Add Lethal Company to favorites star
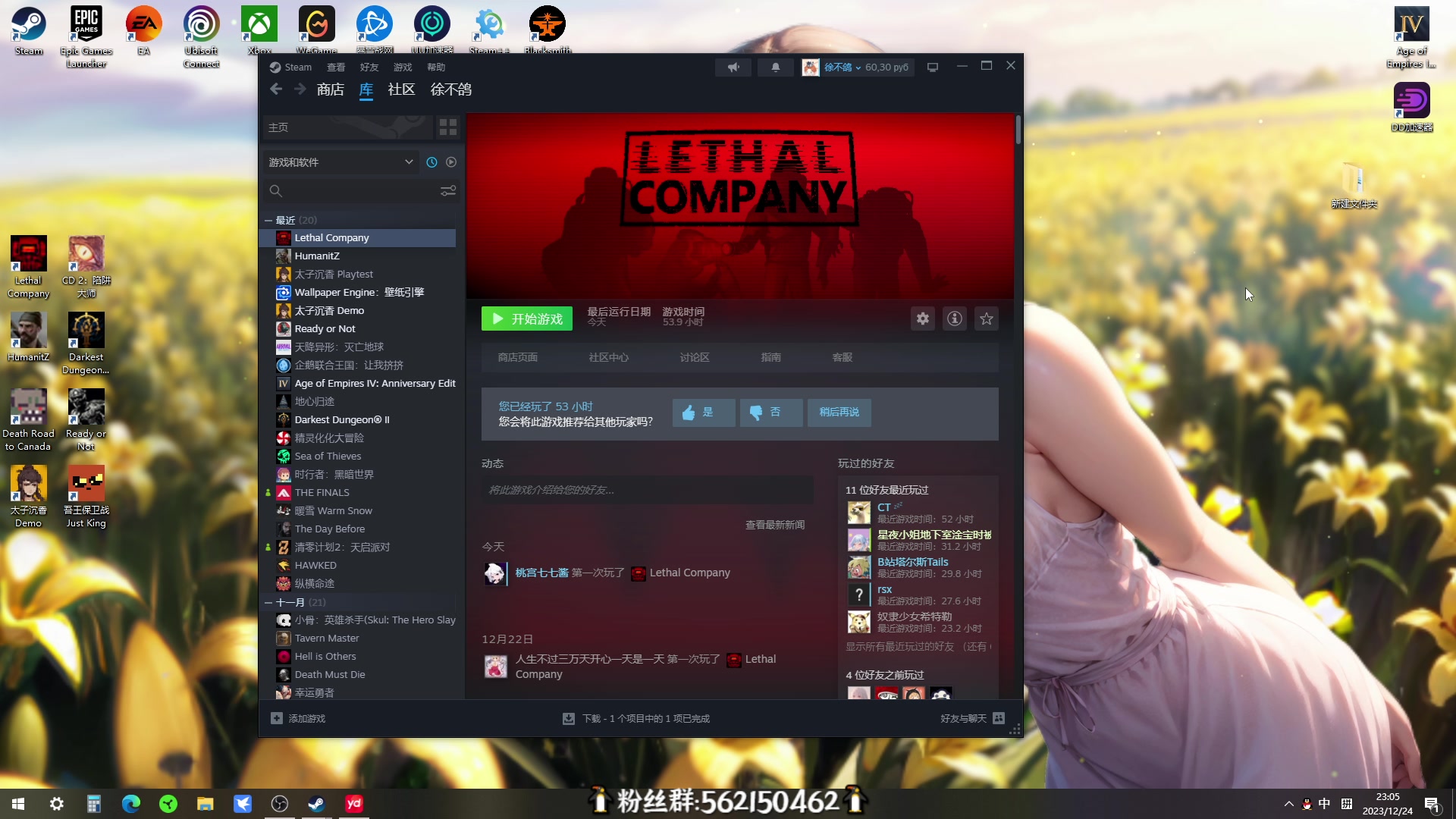Image resolution: width=1456 pixels, height=819 pixels. pos(987,319)
